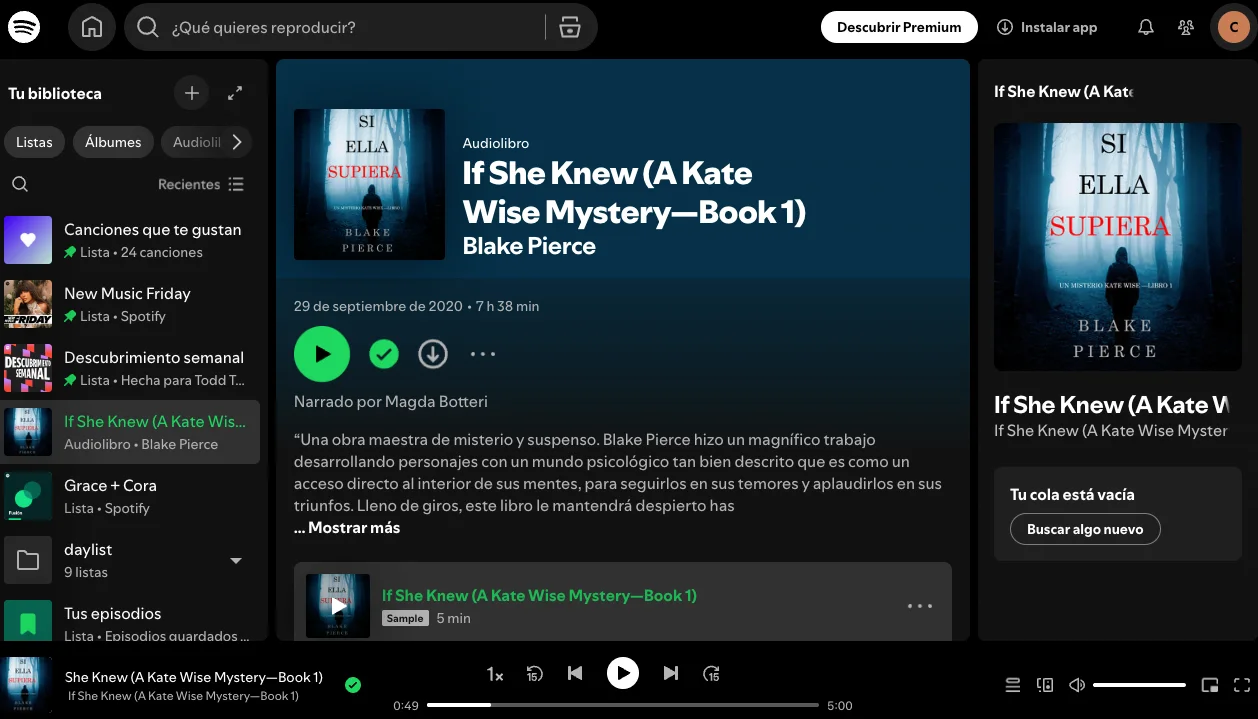Click large cover in right panel
This screenshot has height=719, width=1258.
(x=1118, y=247)
